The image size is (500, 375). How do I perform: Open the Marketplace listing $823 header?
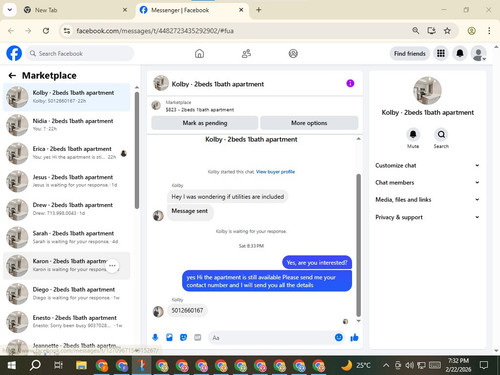point(254,106)
